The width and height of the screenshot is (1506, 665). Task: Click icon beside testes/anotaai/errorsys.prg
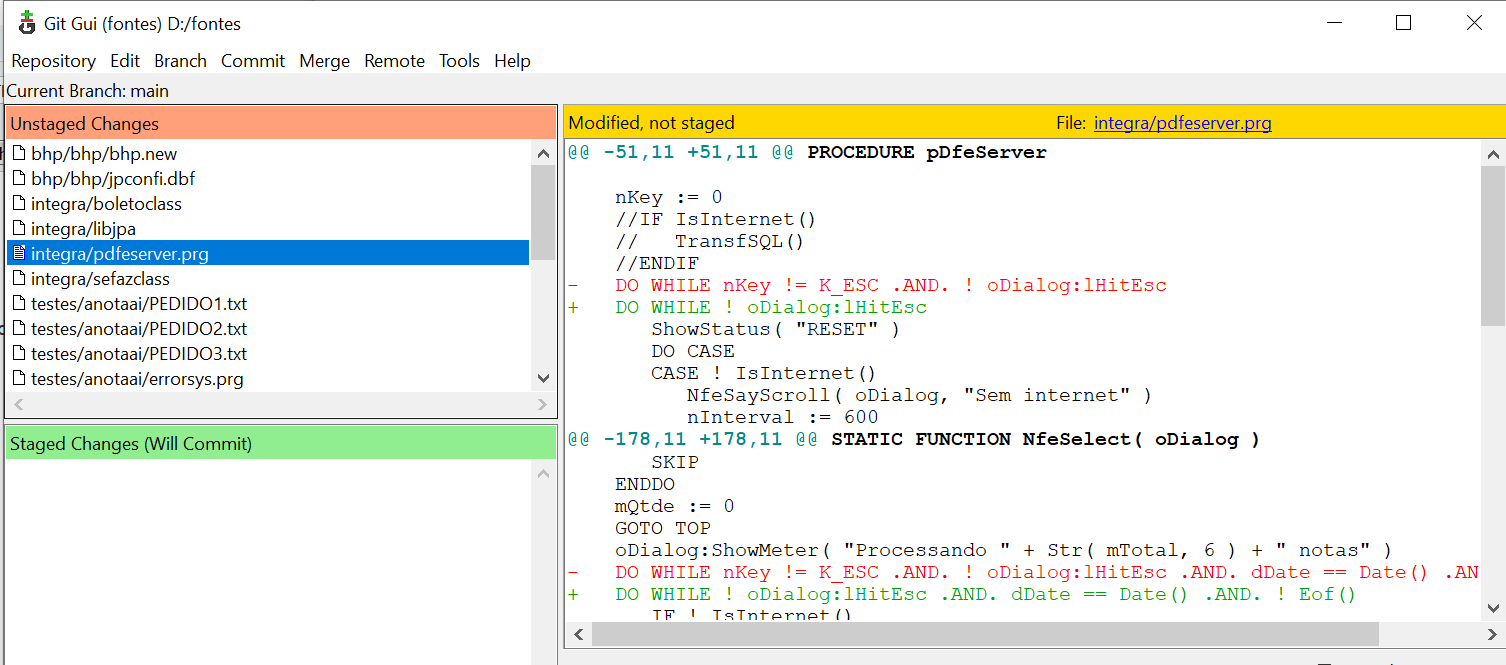19,379
